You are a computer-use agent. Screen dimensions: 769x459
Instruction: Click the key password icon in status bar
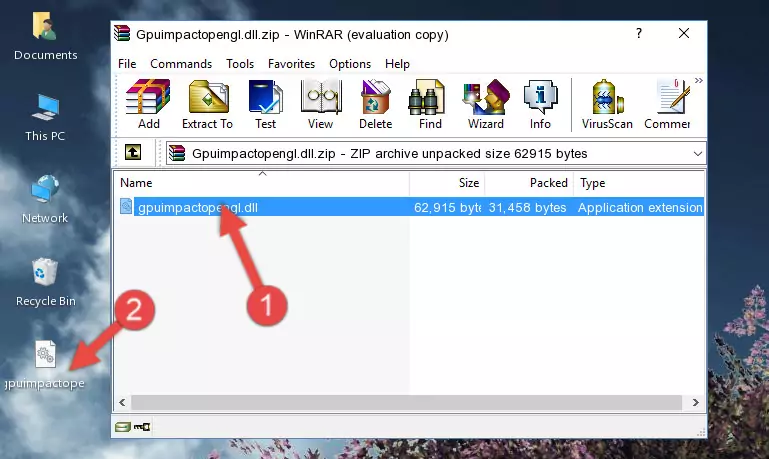click(x=142, y=427)
